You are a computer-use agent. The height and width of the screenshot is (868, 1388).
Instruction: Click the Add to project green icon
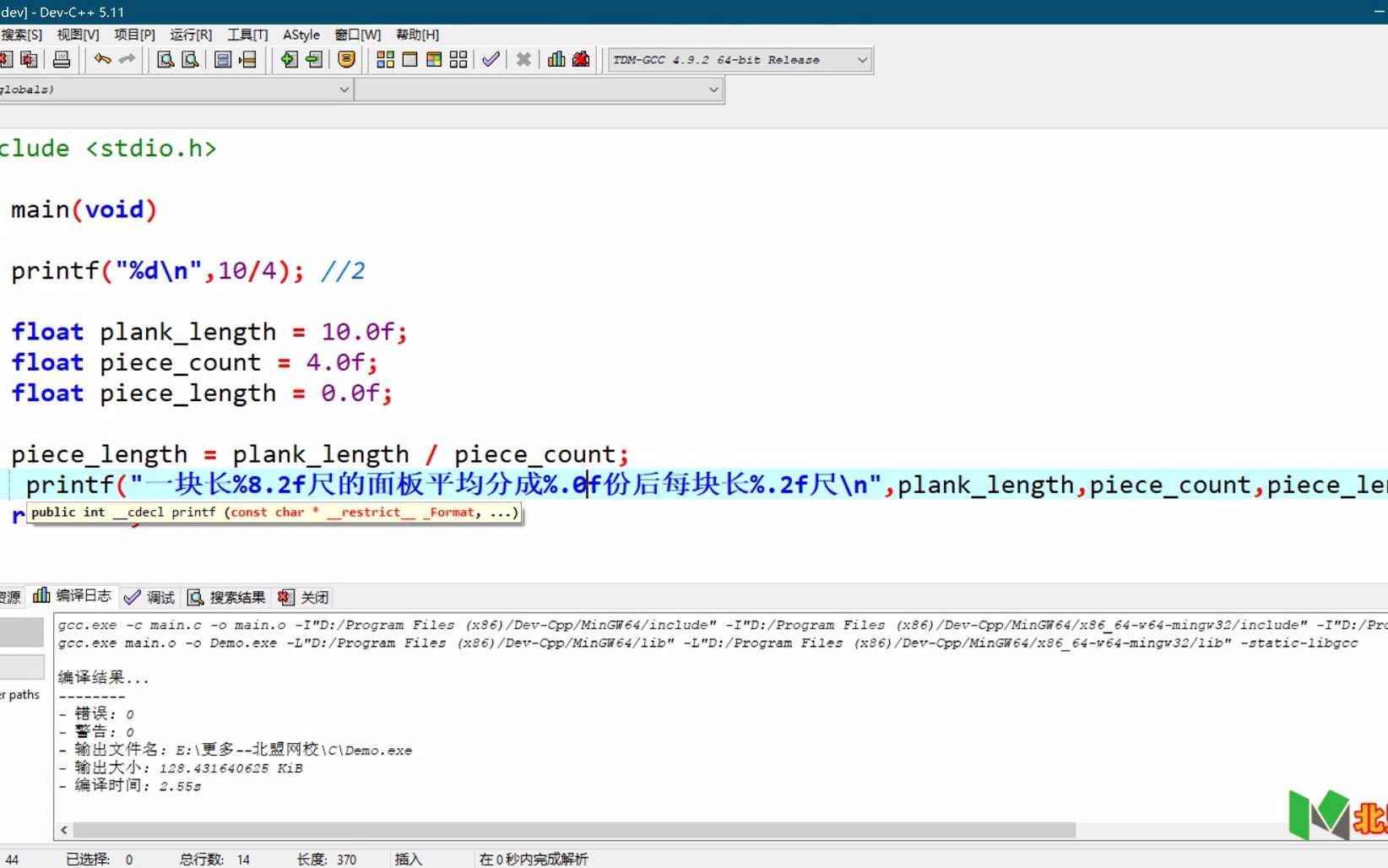click(290, 59)
